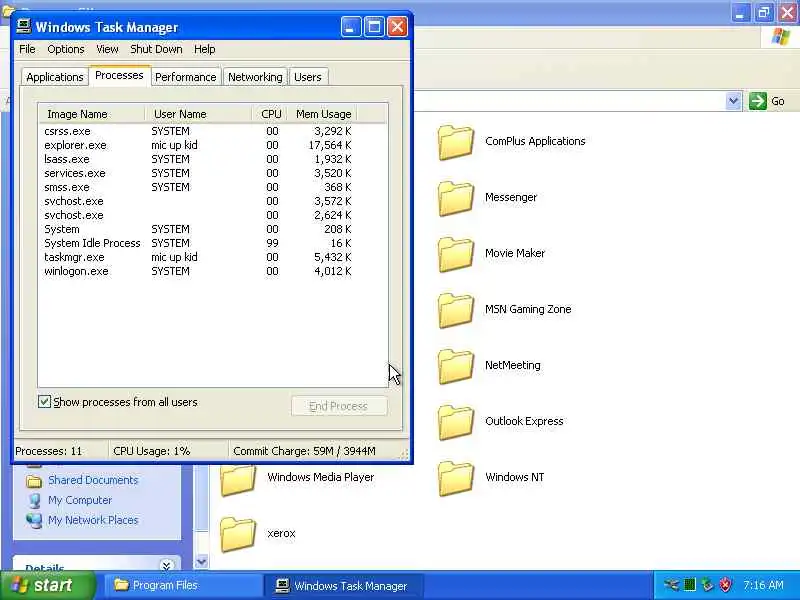Sort by Image Name column header
This screenshot has width=800, height=600.
92,114
